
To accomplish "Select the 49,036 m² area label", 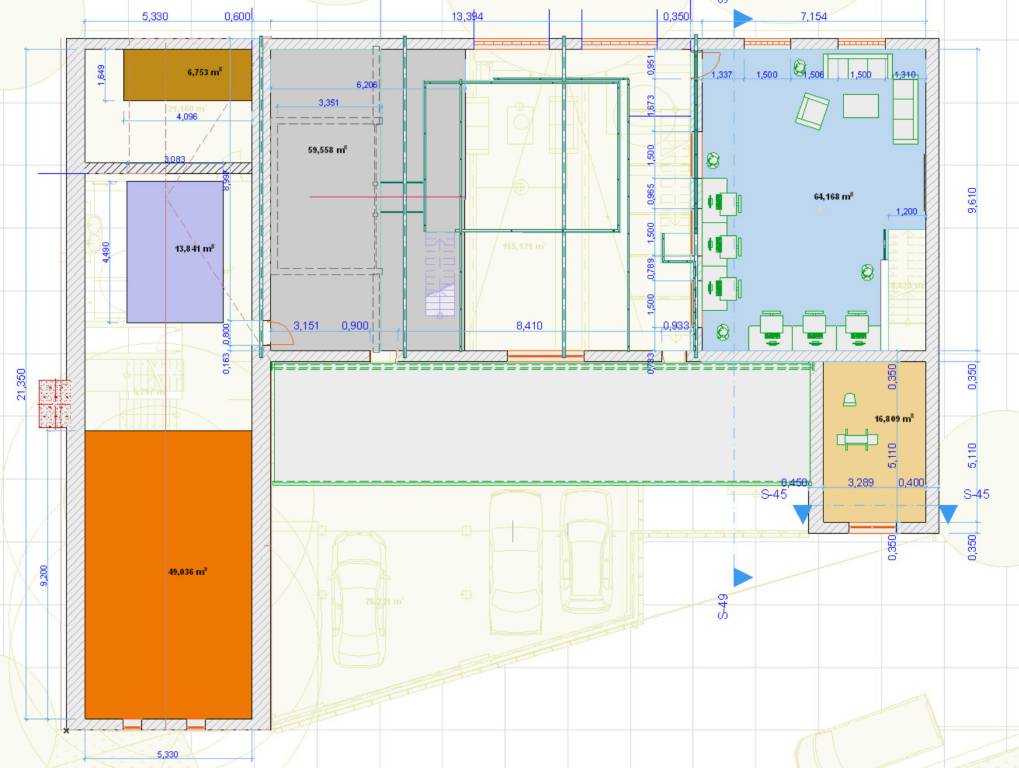I will click(x=187, y=572).
